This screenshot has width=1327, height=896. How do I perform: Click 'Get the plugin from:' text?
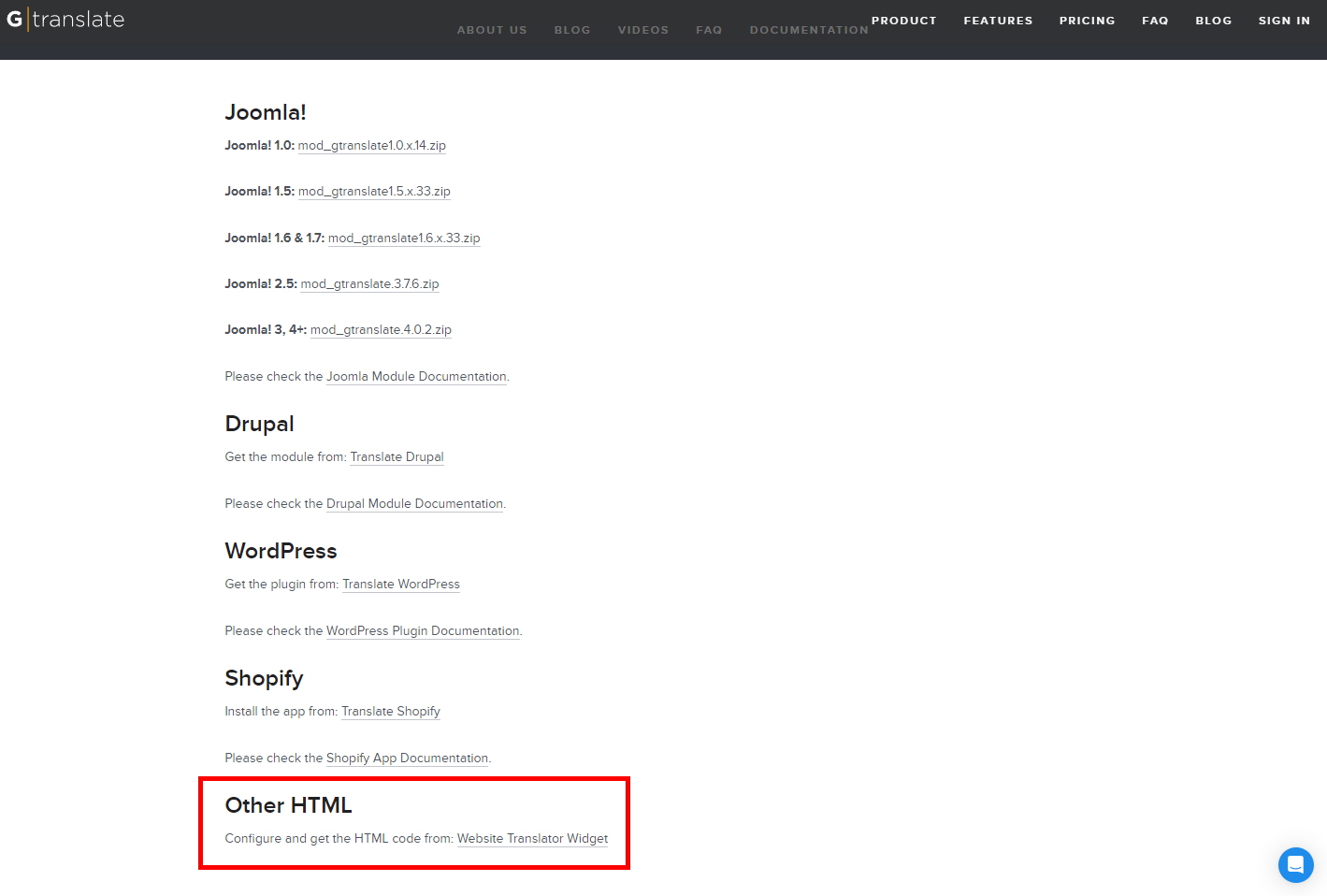[282, 585]
